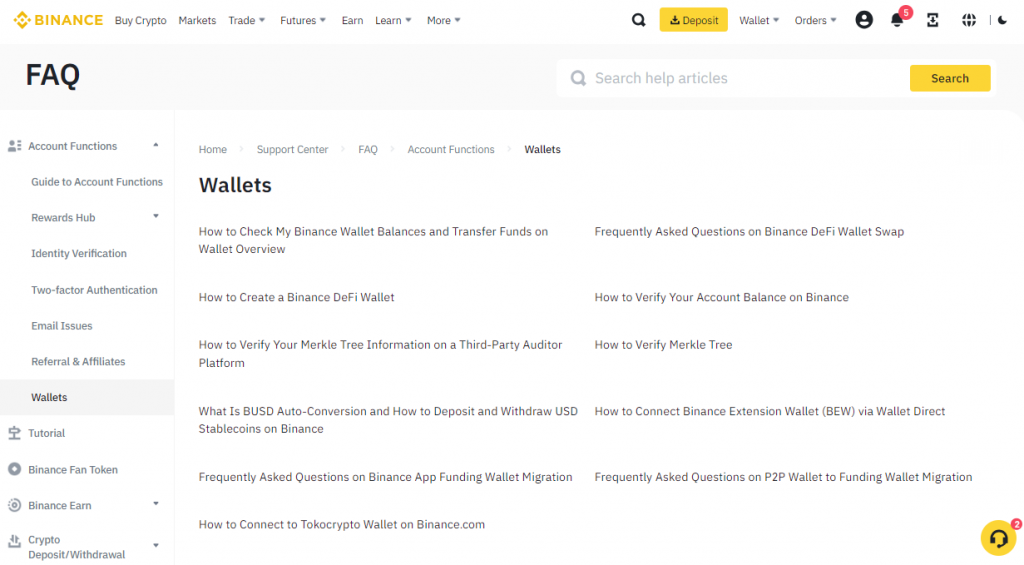Viewport: 1024px width, 565px height.
Task: Click the yellow Deposit button
Action: click(693, 20)
